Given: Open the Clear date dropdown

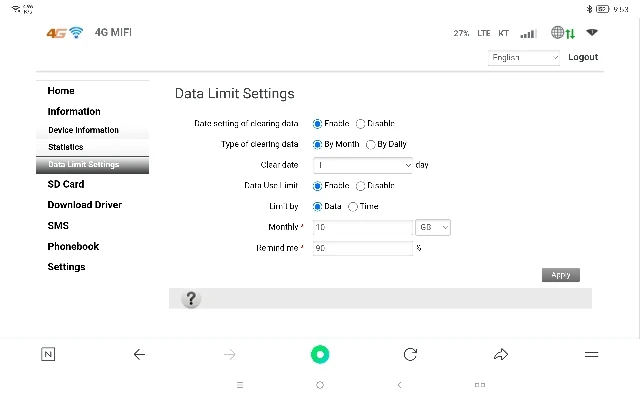Looking at the screenshot, I should point(362,165).
